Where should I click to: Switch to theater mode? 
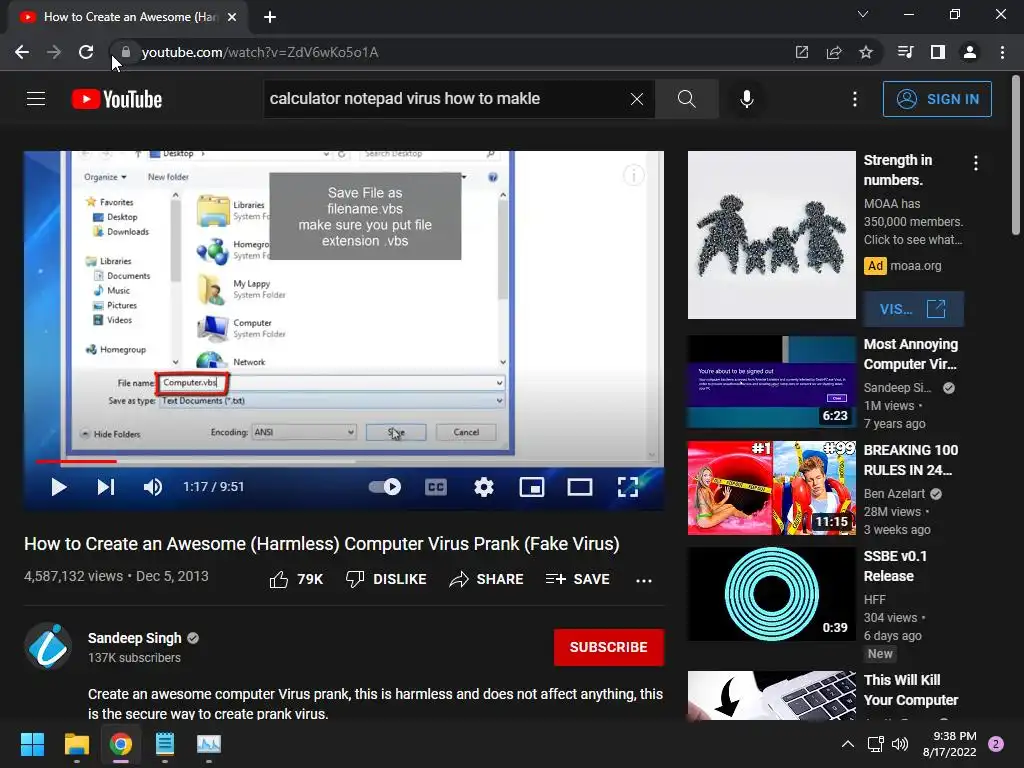pyautogui.click(x=580, y=487)
